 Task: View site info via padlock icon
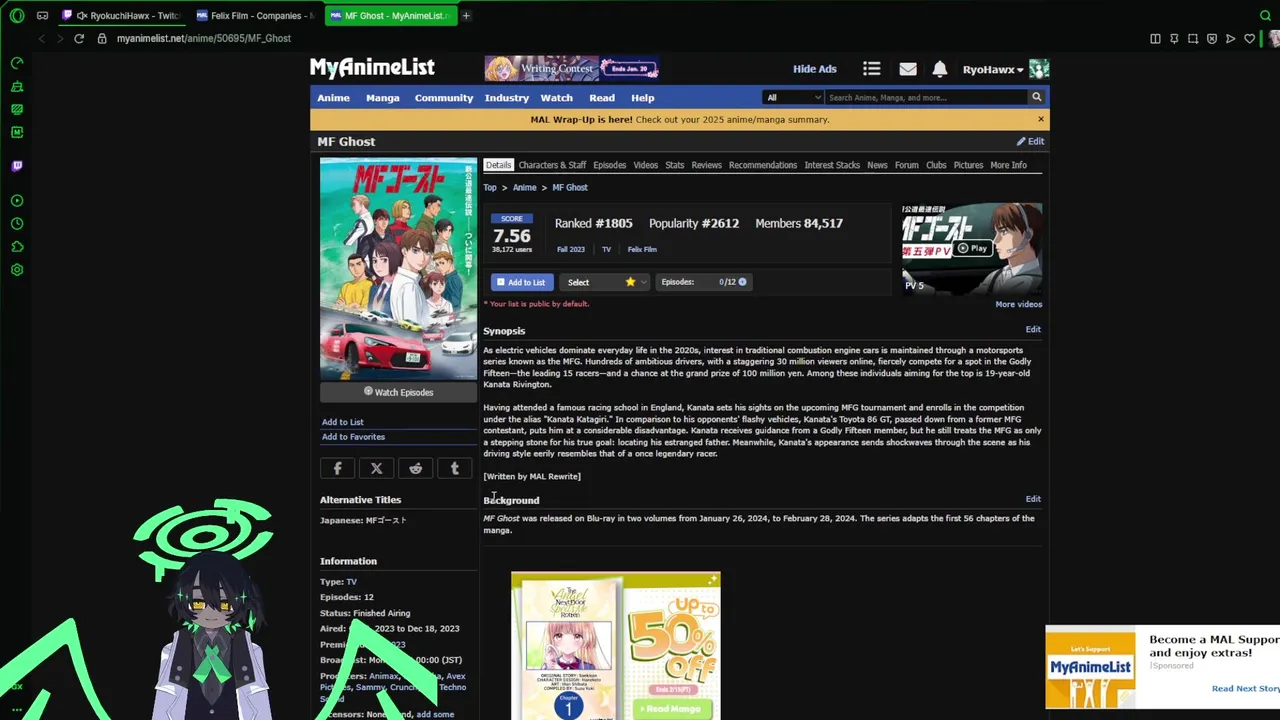[102, 38]
